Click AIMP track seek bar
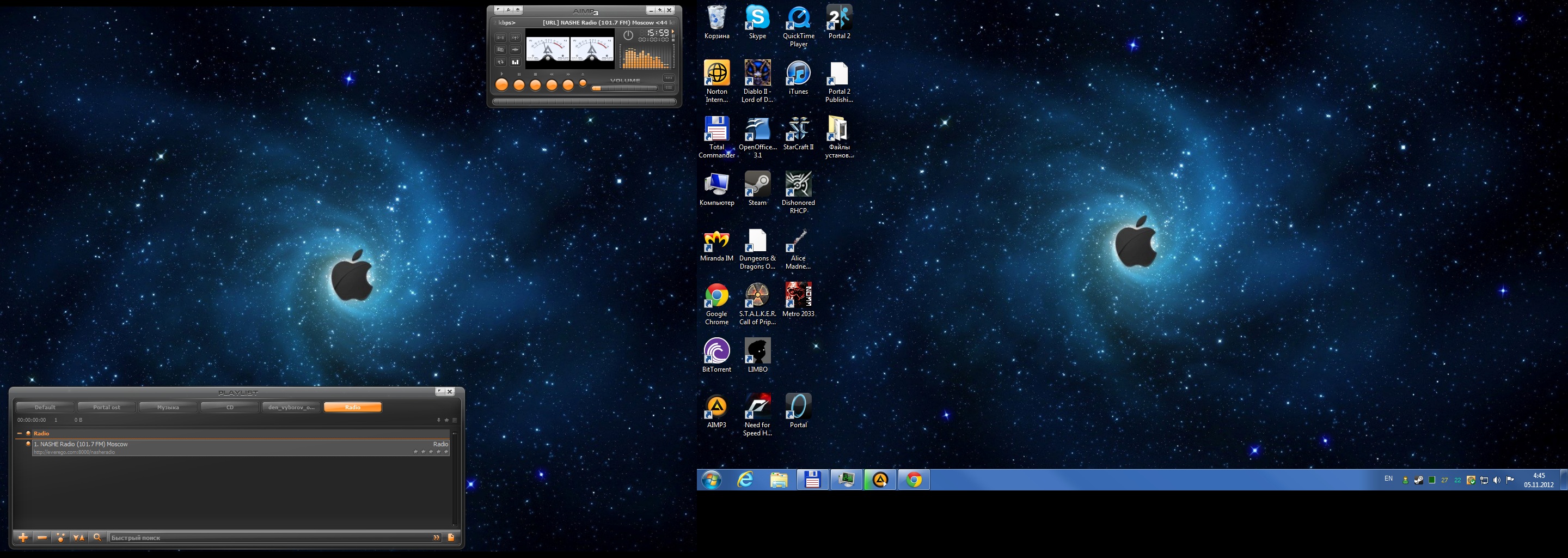 pyautogui.click(x=584, y=102)
